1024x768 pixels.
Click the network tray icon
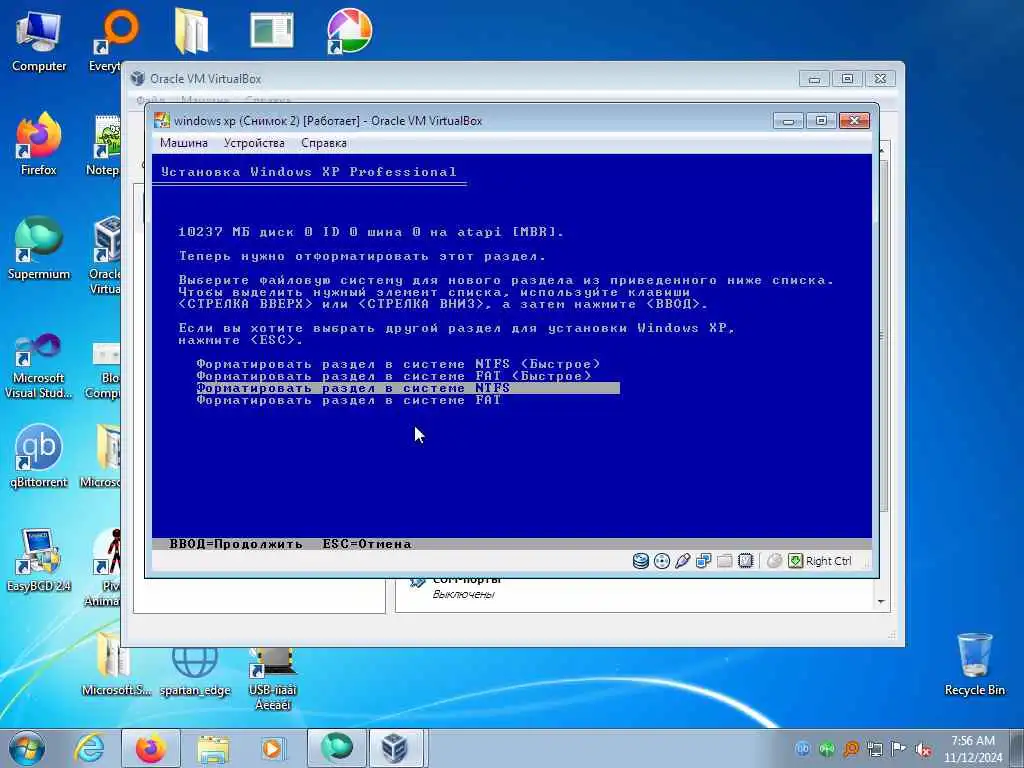(874, 749)
